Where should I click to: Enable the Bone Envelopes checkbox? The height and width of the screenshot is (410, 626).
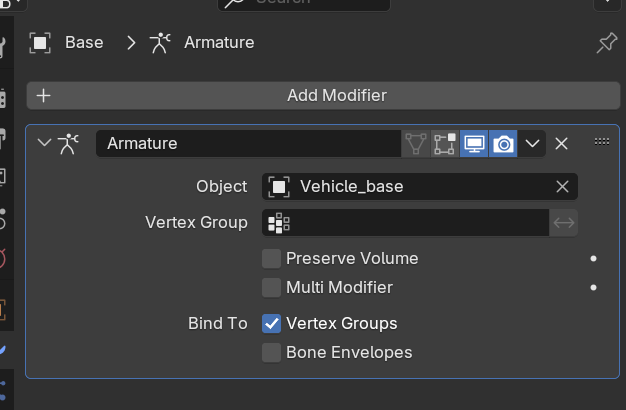(x=271, y=353)
